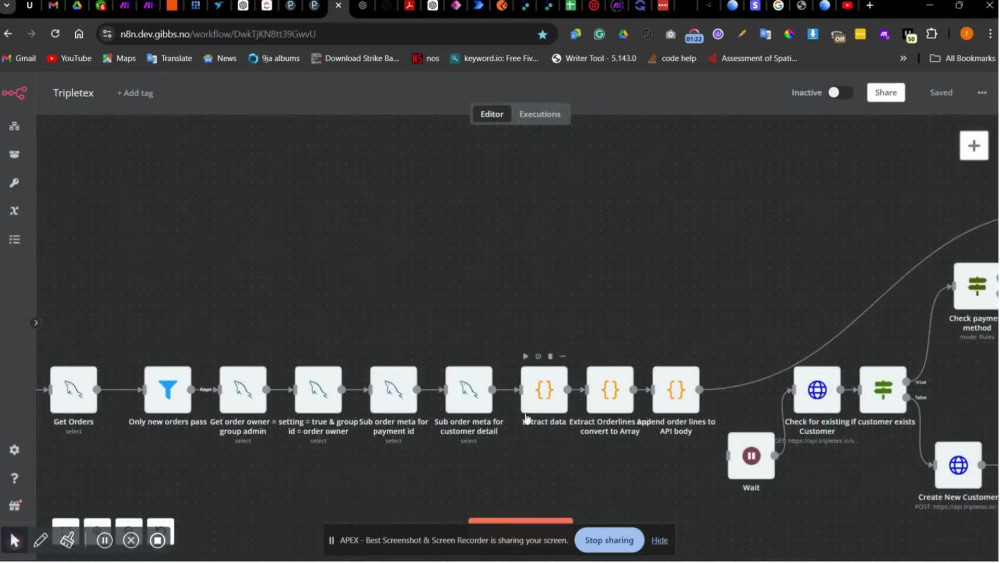This screenshot has height=563, width=1000.
Task: Open All Bookmarks folder
Action: click(x=962, y=58)
